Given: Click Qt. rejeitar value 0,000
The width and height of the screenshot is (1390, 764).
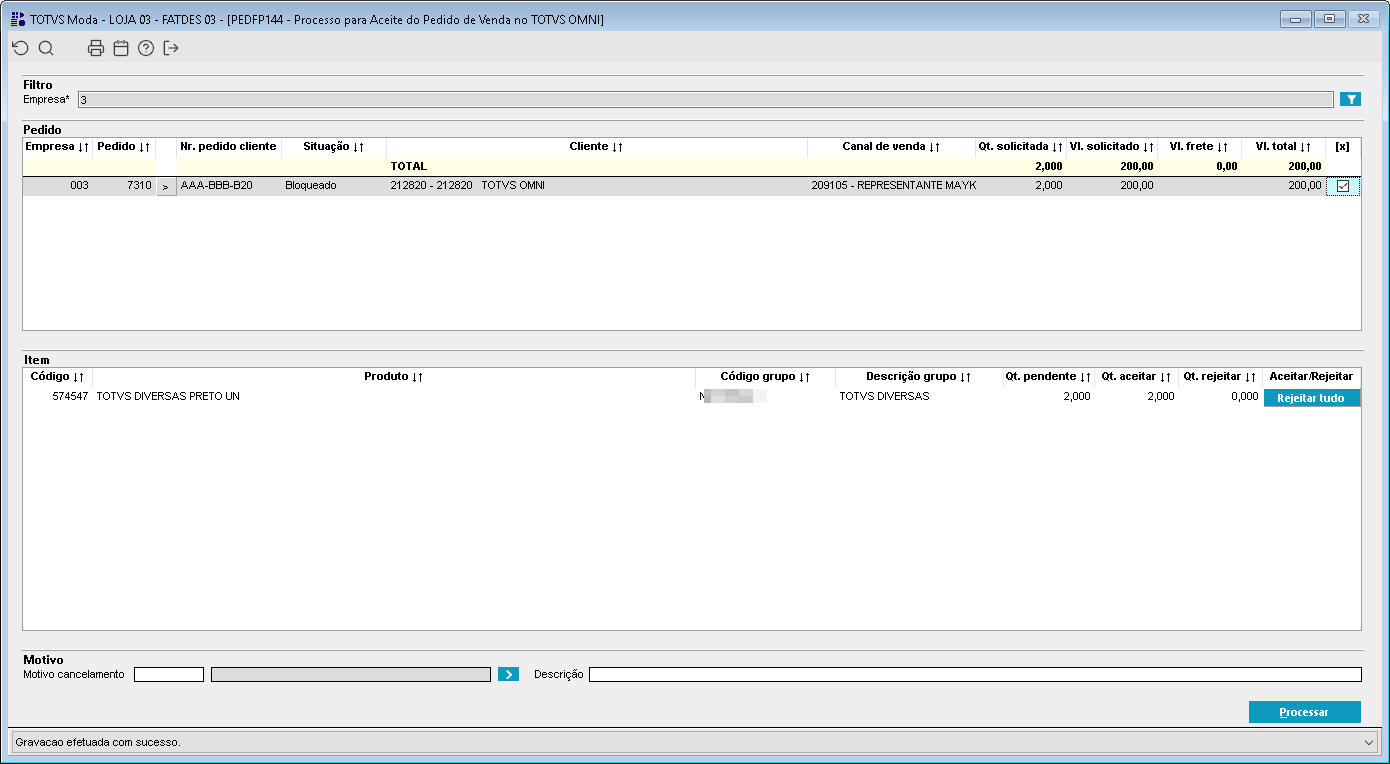Looking at the screenshot, I should point(1220,397).
